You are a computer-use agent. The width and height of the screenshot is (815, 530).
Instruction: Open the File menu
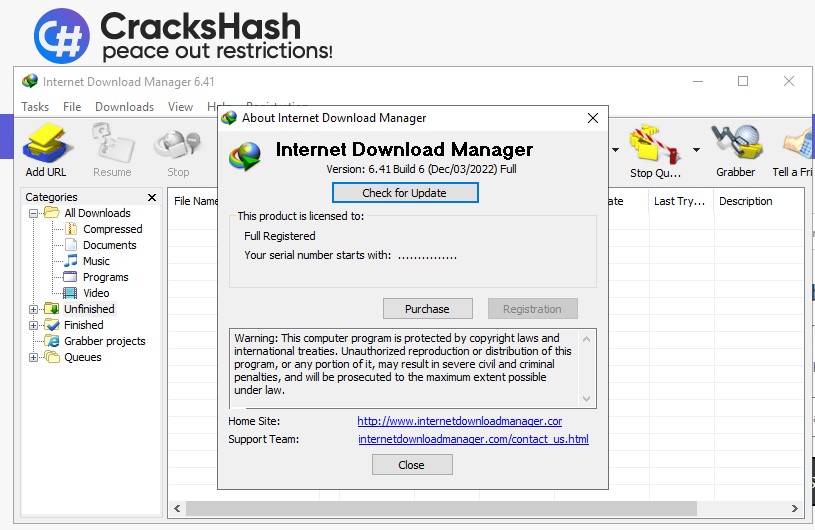(72, 107)
